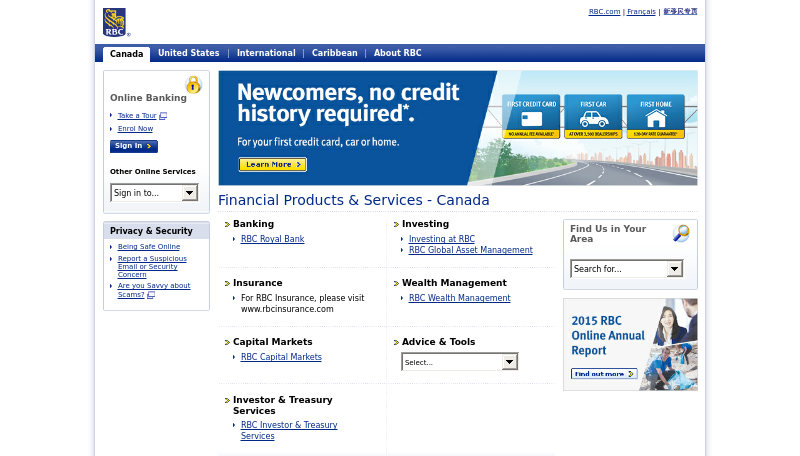Click the Sign In button
The height and width of the screenshot is (456, 800).
[x=134, y=146]
